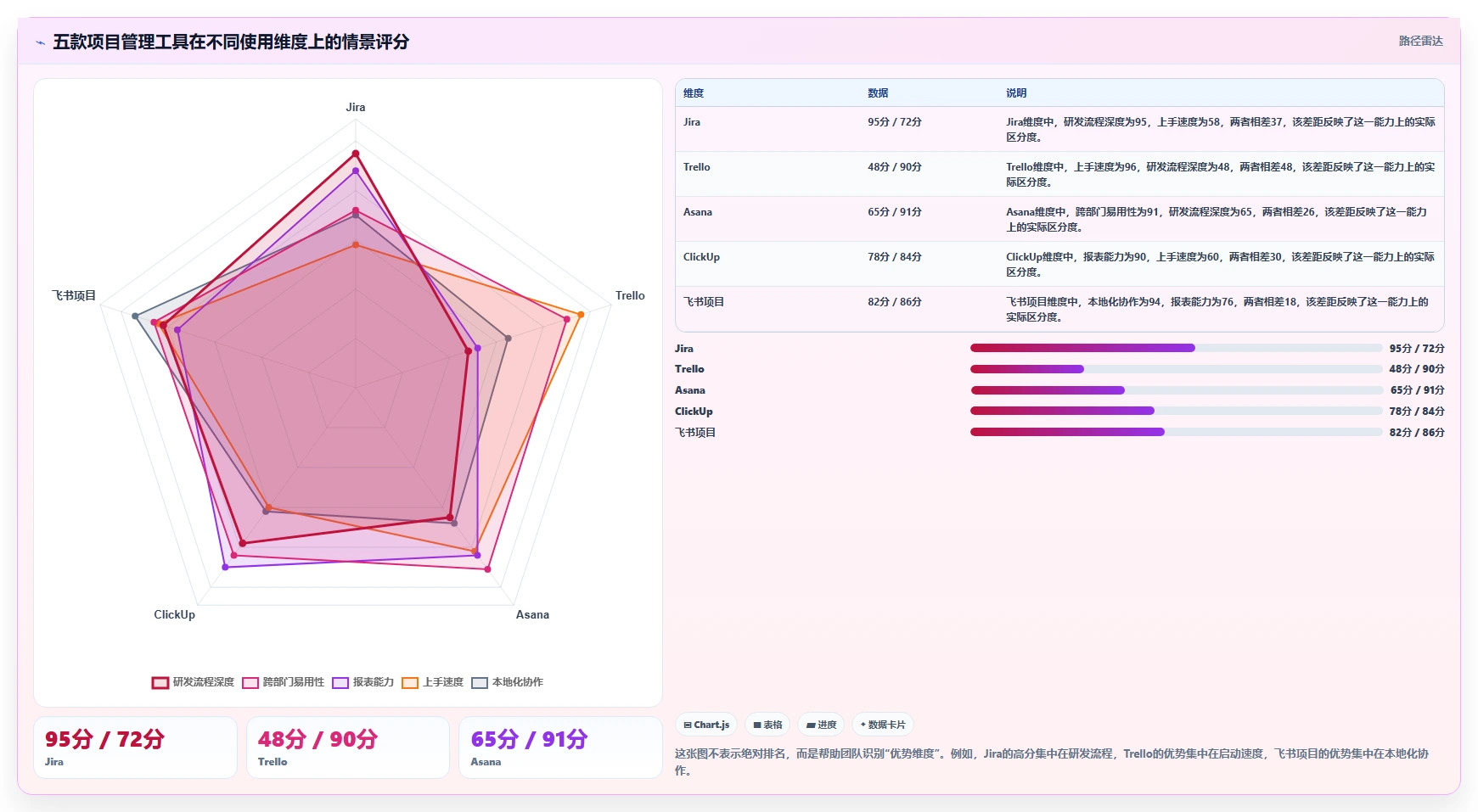Image resolution: width=1478 pixels, height=812 pixels.
Task: Select the Jira row in table
Action: pyautogui.click(x=1059, y=129)
